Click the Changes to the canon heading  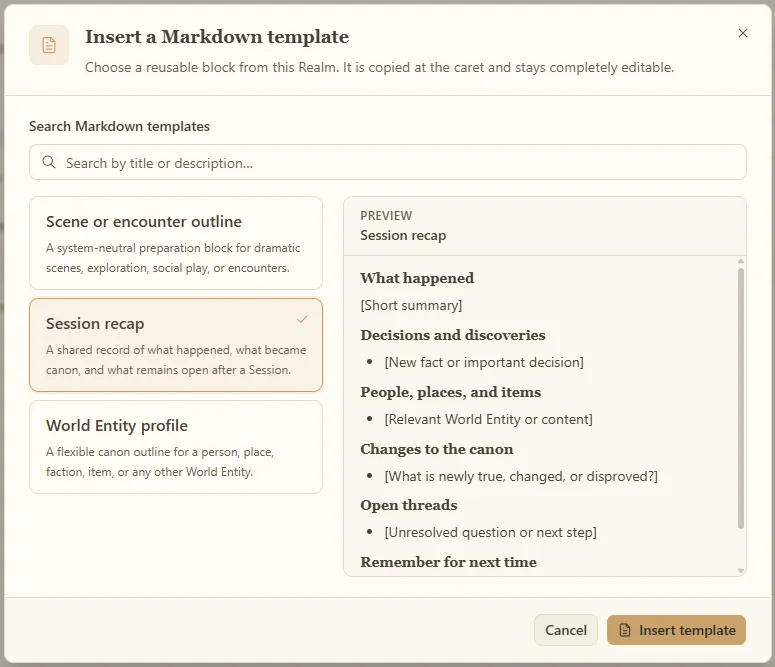(x=436, y=449)
